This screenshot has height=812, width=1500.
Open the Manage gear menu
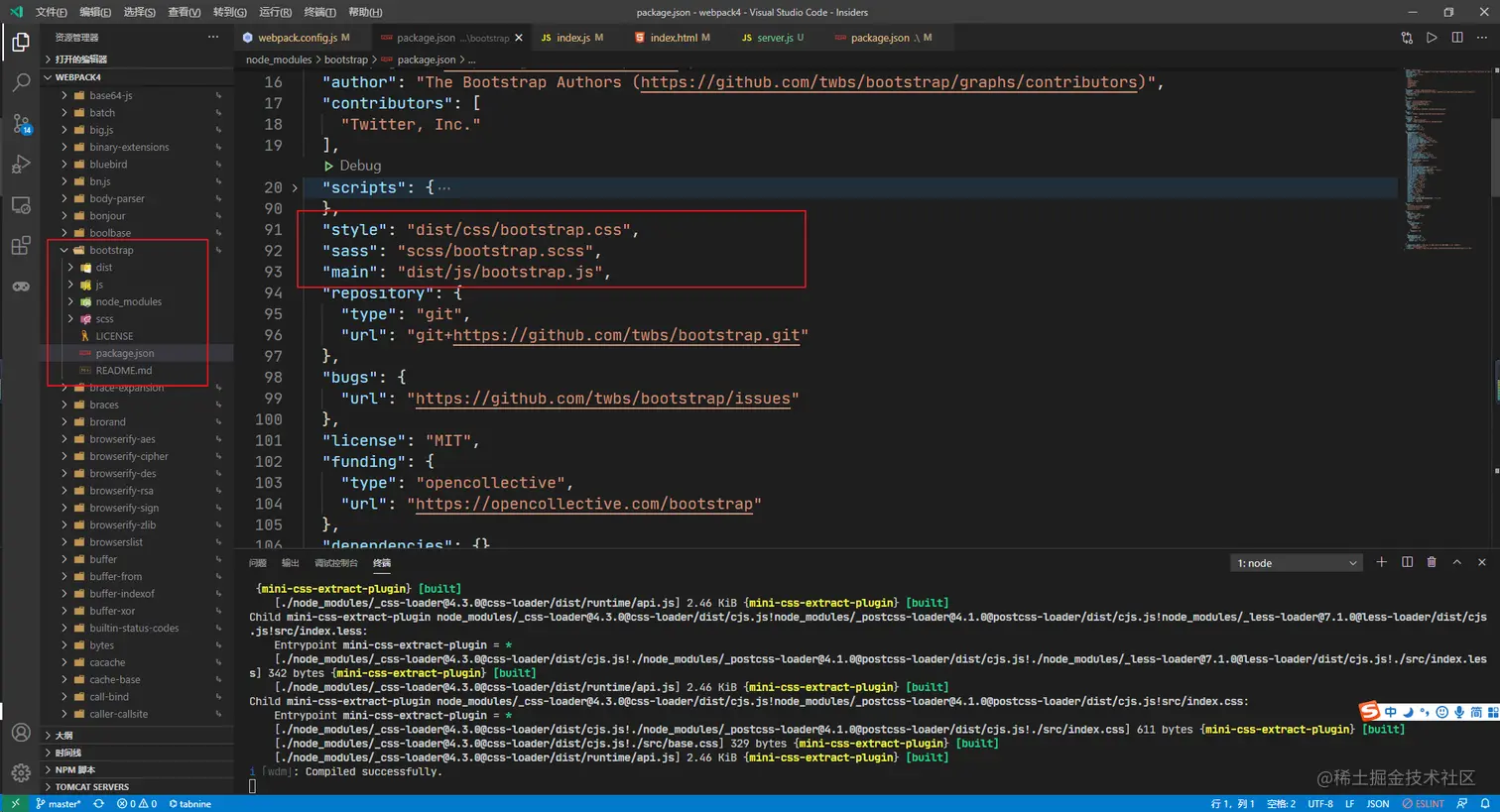[x=21, y=773]
